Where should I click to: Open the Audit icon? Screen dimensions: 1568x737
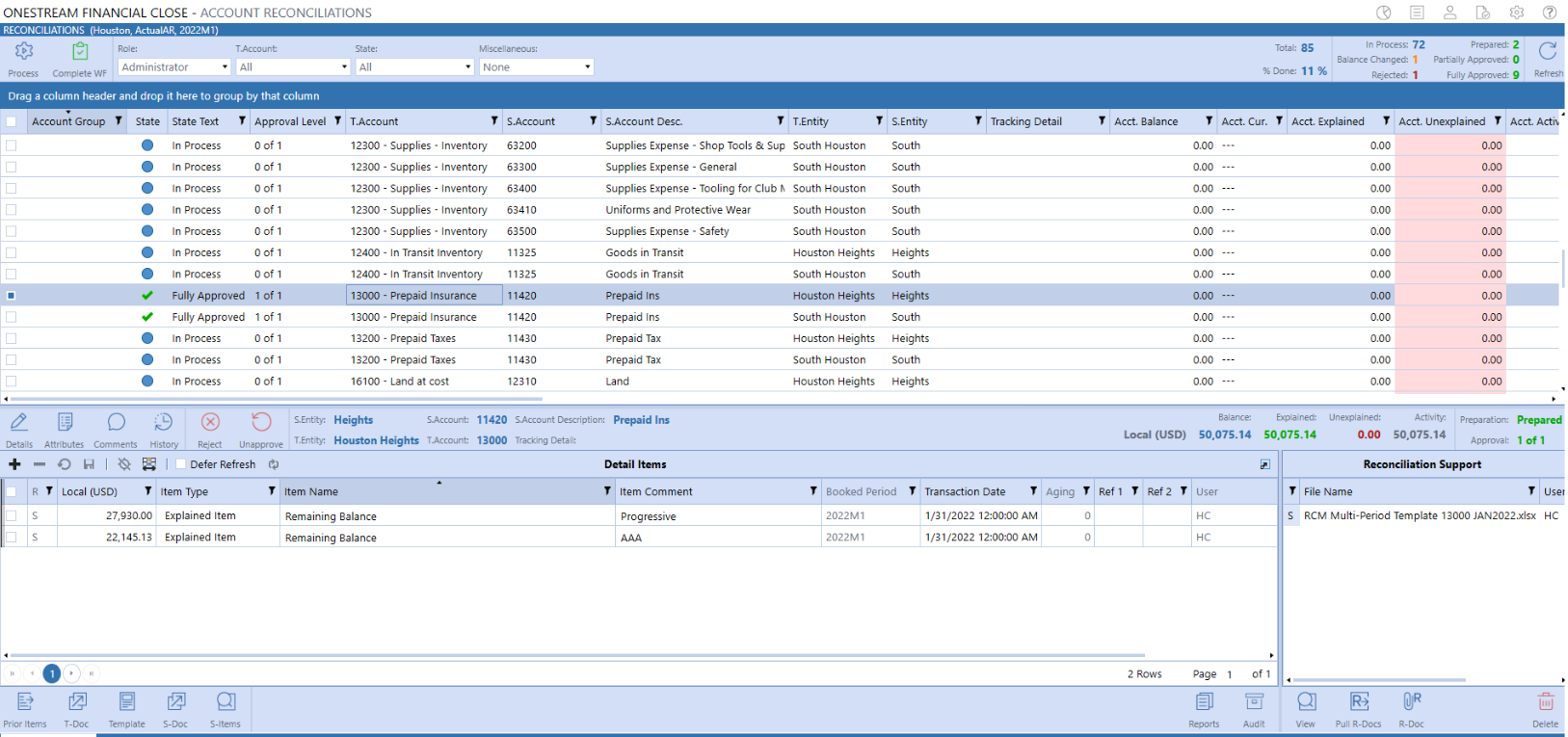tap(1255, 701)
